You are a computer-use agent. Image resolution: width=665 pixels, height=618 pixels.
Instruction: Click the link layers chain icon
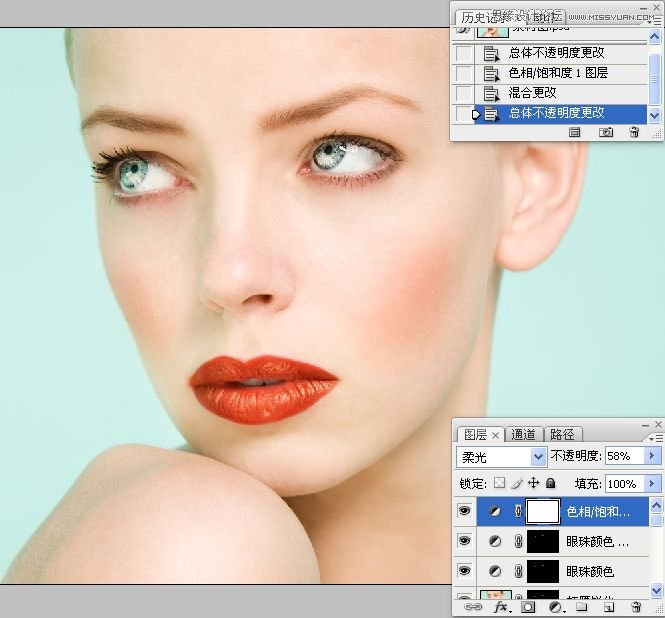(472, 607)
